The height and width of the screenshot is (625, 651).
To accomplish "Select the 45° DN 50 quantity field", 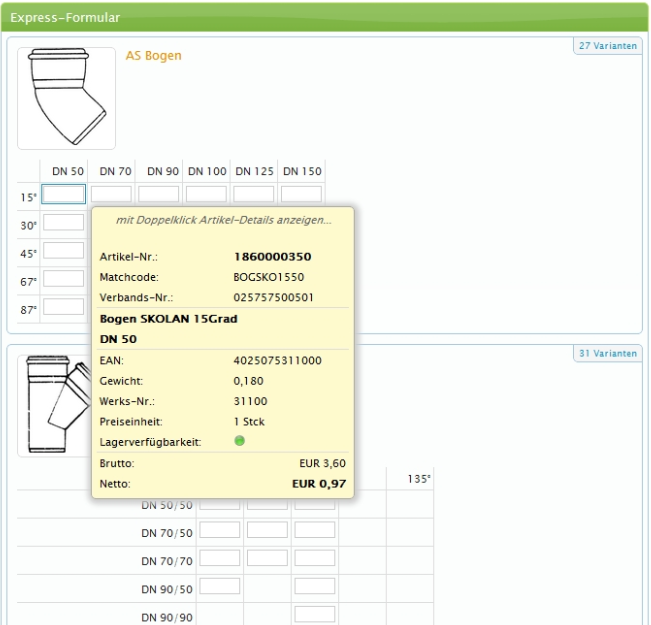I will 64,251.
